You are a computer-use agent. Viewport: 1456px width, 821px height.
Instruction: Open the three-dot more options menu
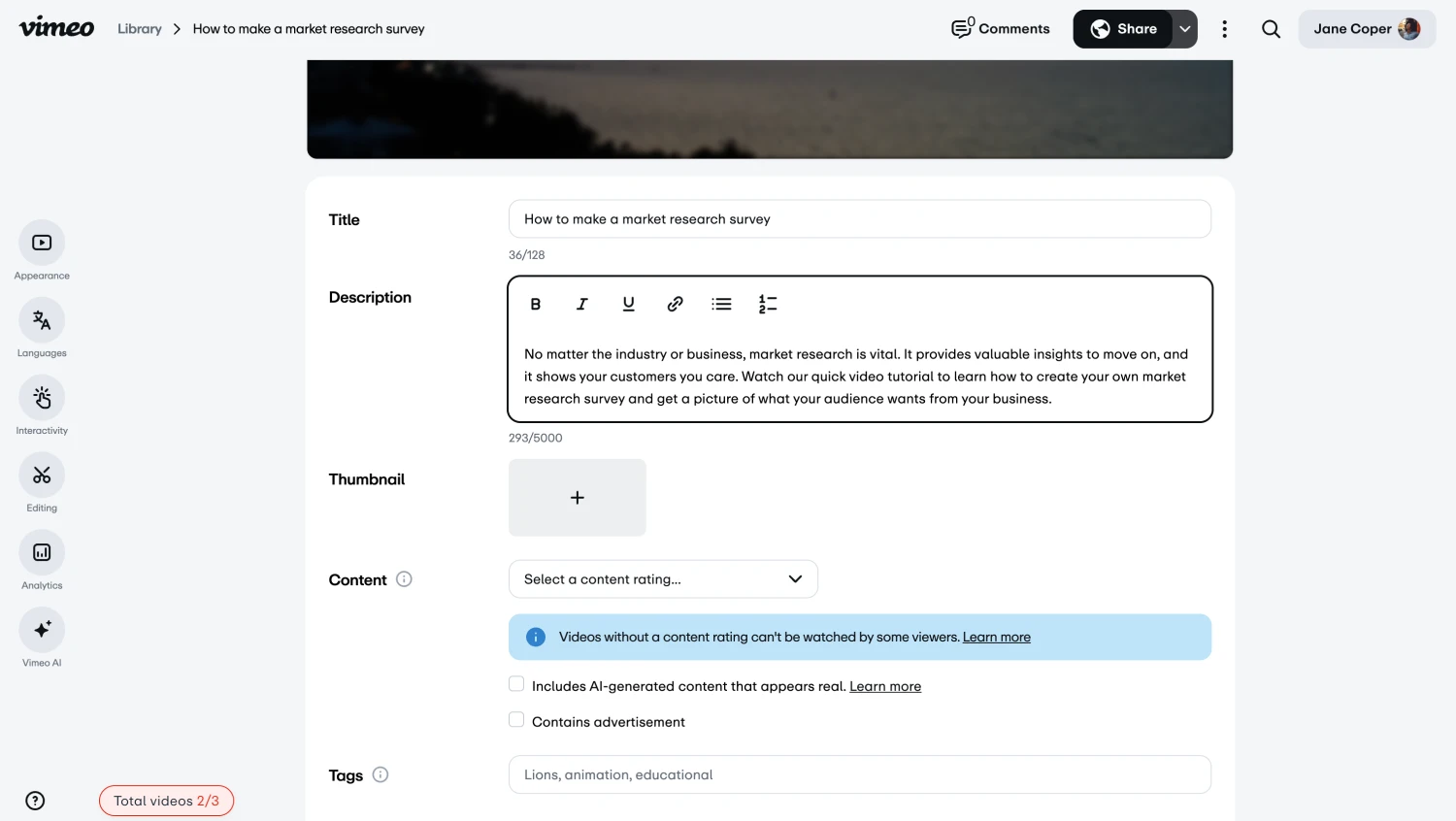click(1224, 29)
